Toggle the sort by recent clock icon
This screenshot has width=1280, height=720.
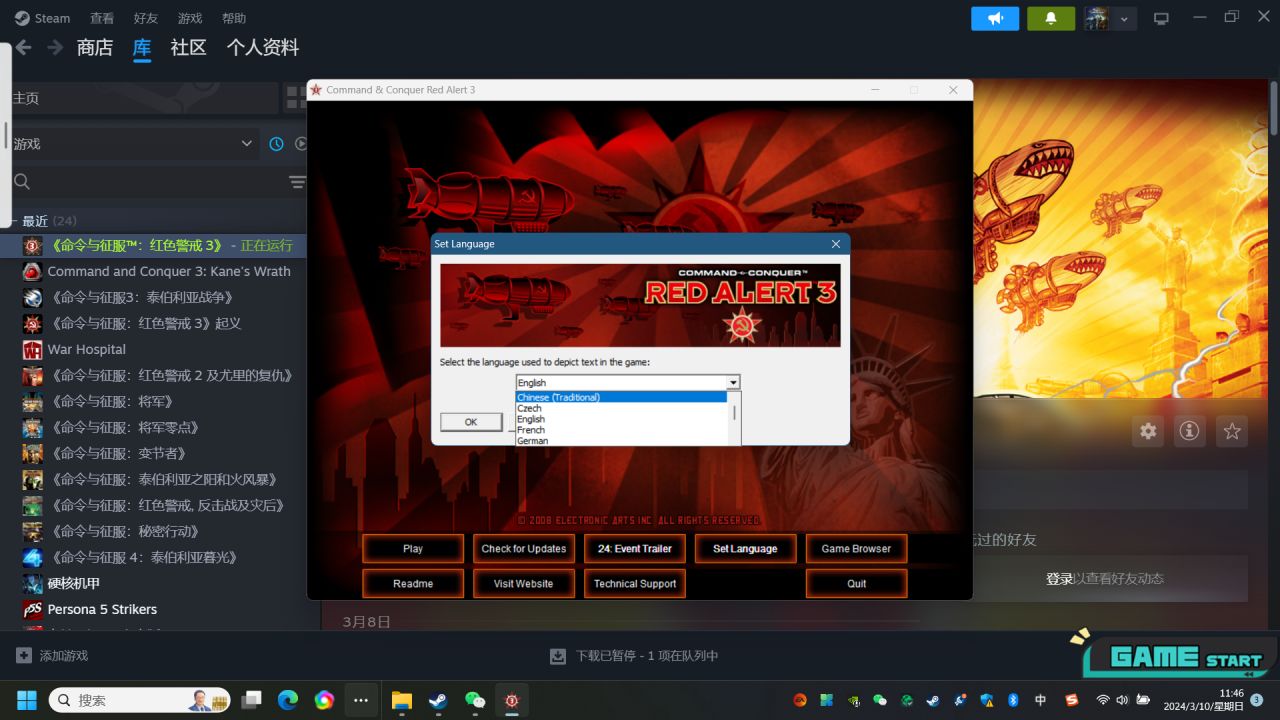point(277,144)
